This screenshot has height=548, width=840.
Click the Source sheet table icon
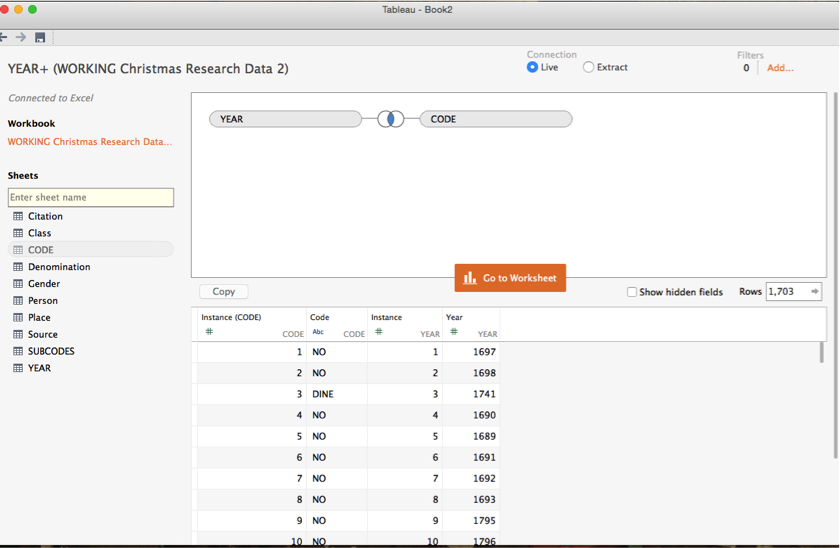[x=18, y=334]
